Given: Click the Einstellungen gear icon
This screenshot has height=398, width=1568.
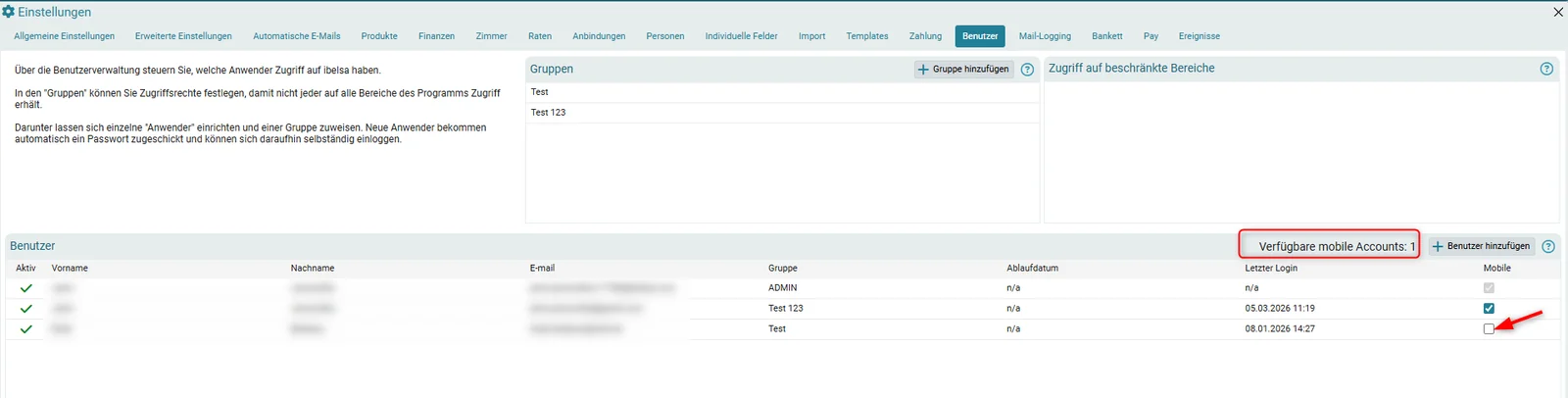Looking at the screenshot, I should (8, 12).
